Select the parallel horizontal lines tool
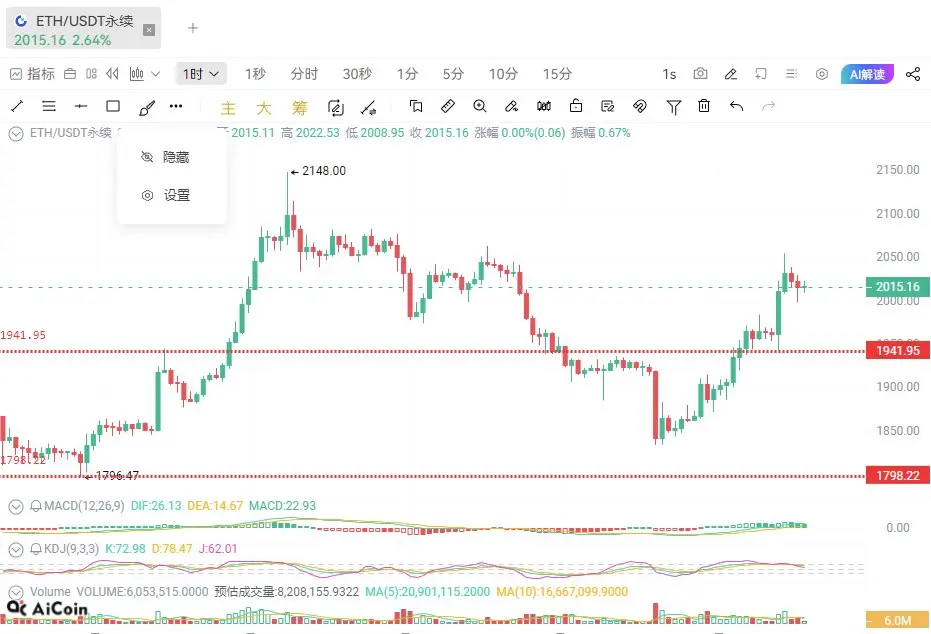 point(49,106)
